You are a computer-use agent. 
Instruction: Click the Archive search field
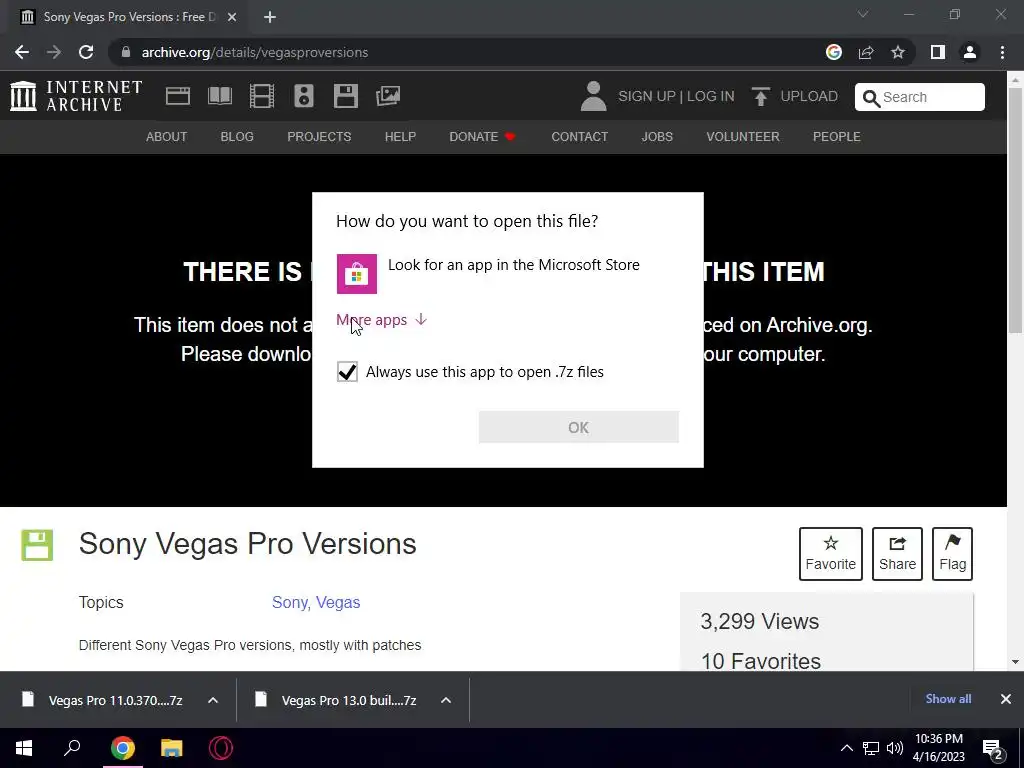click(920, 97)
